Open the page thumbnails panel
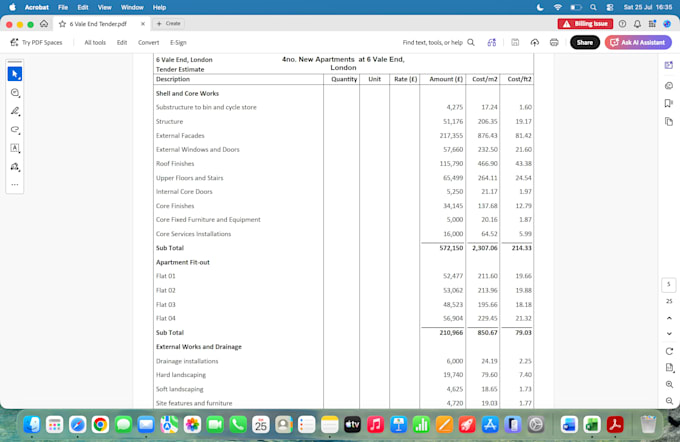Image resolution: width=680 pixels, height=442 pixels. point(669,121)
